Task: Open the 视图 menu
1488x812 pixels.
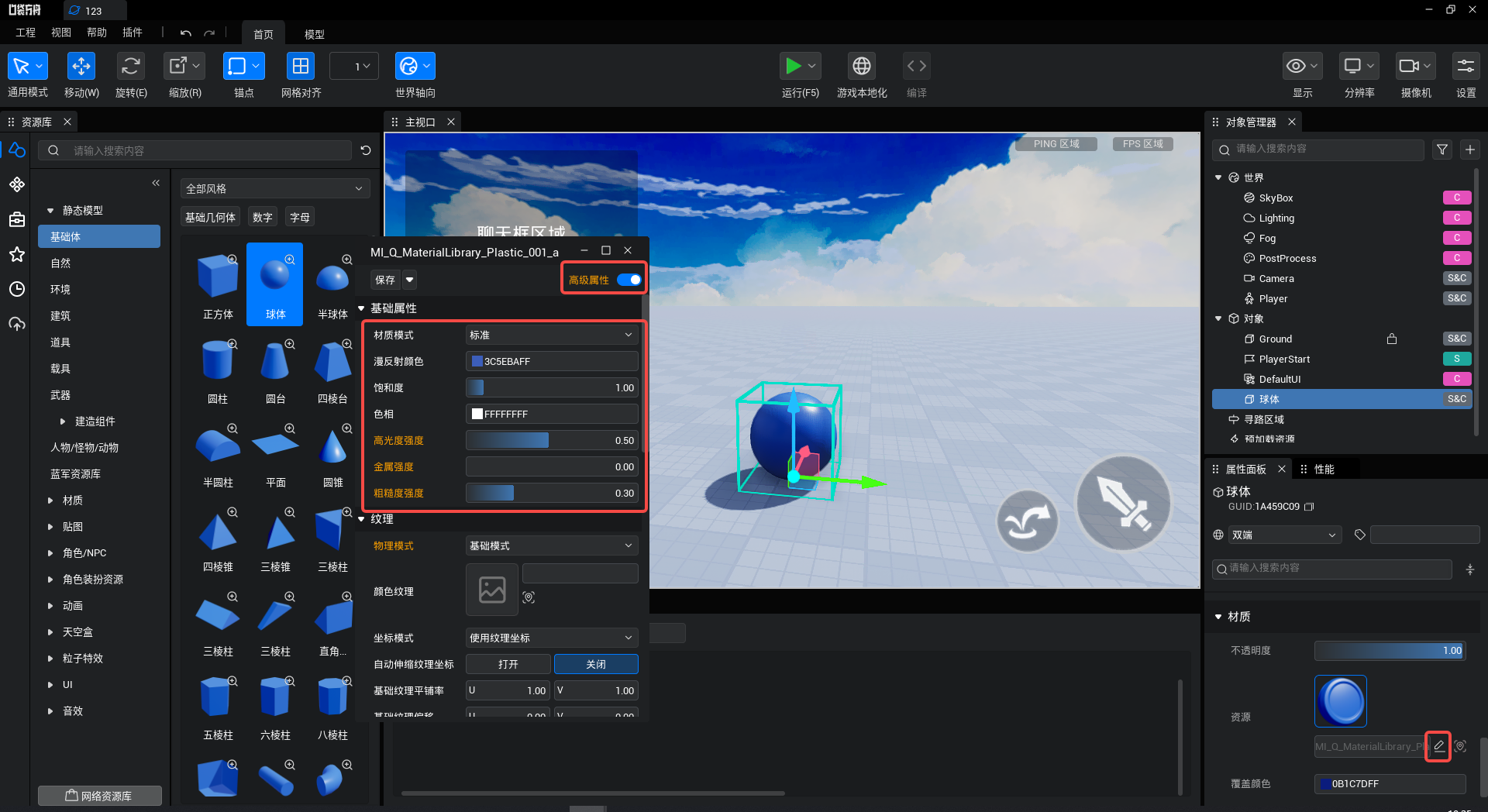Action: [x=61, y=33]
